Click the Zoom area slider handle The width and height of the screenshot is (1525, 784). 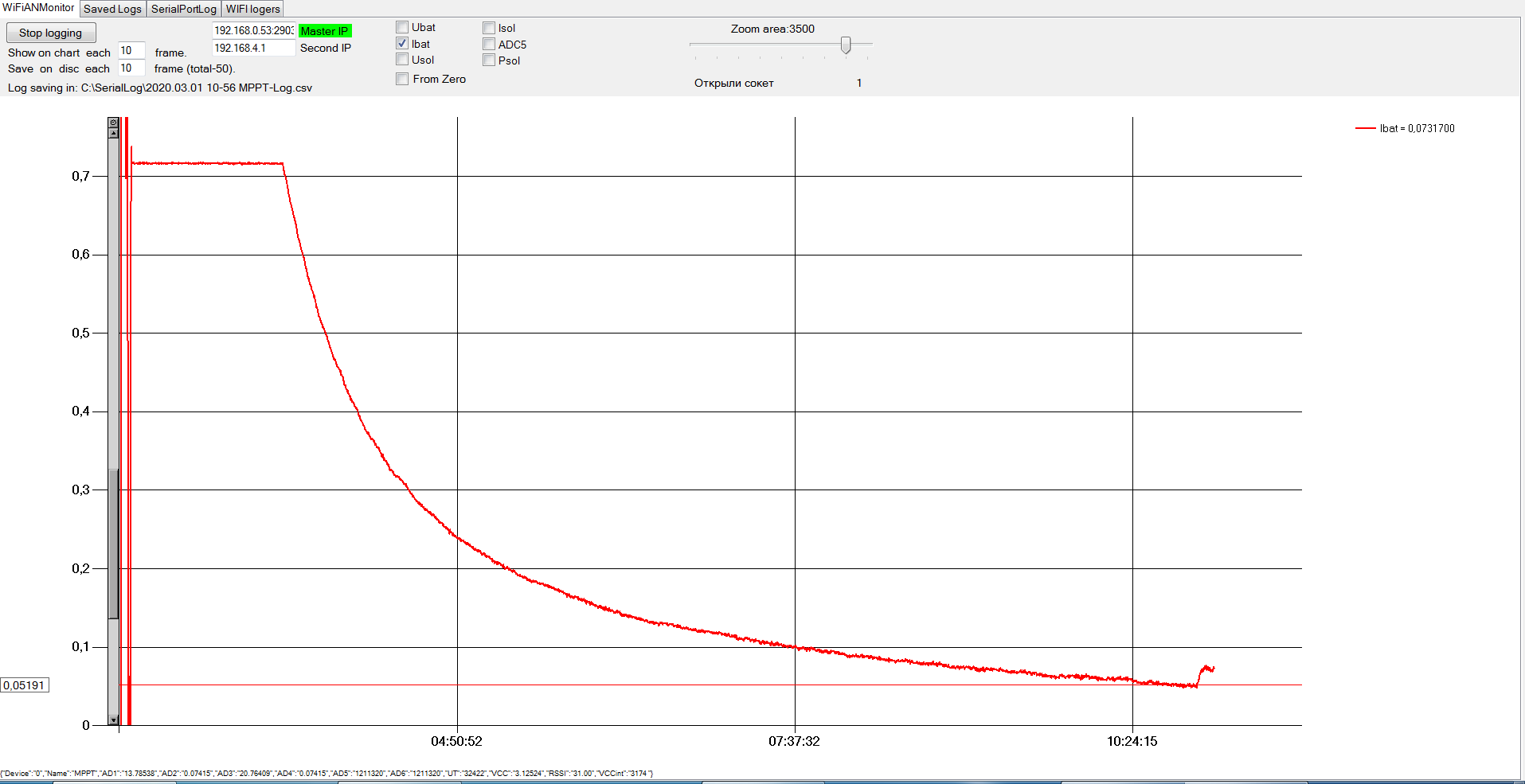click(846, 45)
